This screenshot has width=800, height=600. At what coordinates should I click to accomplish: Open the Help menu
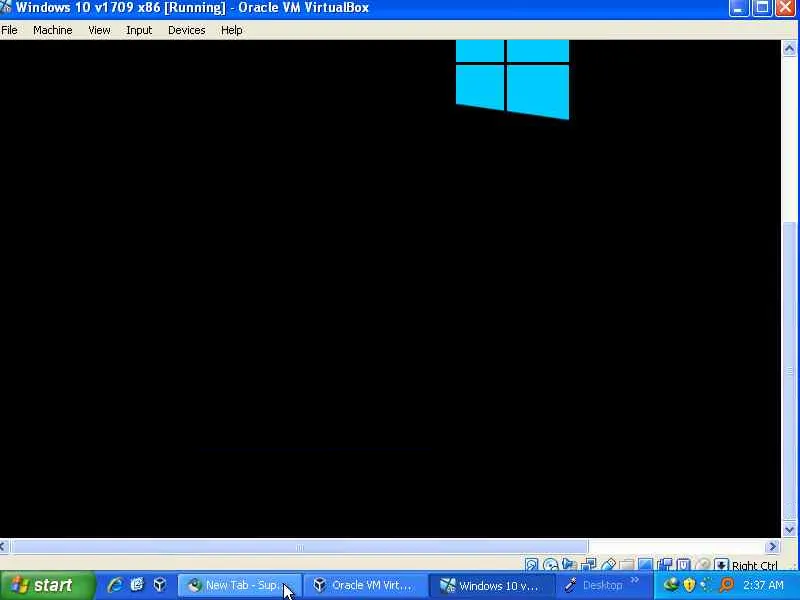(x=231, y=30)
